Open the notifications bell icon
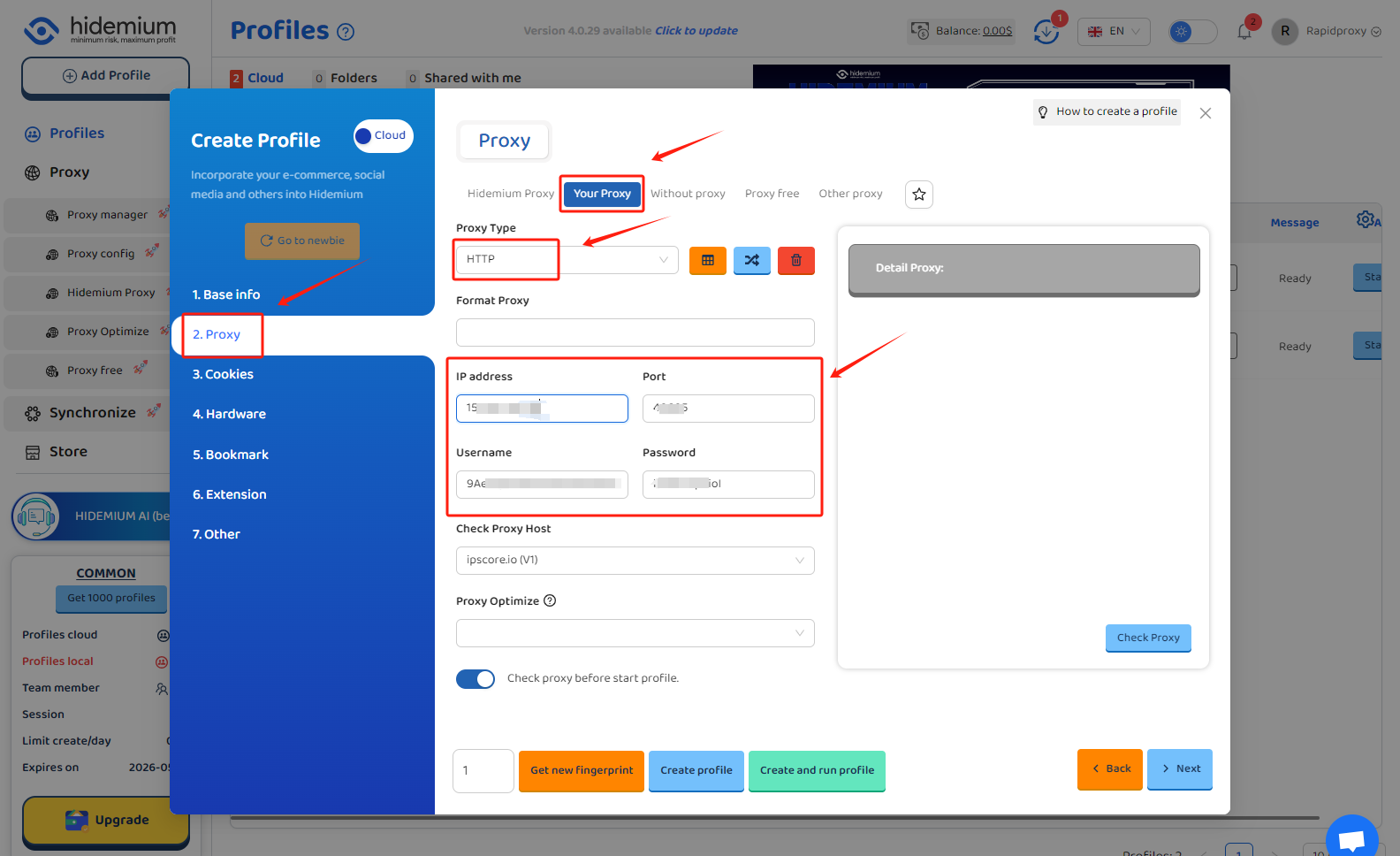 [1244, 32]
